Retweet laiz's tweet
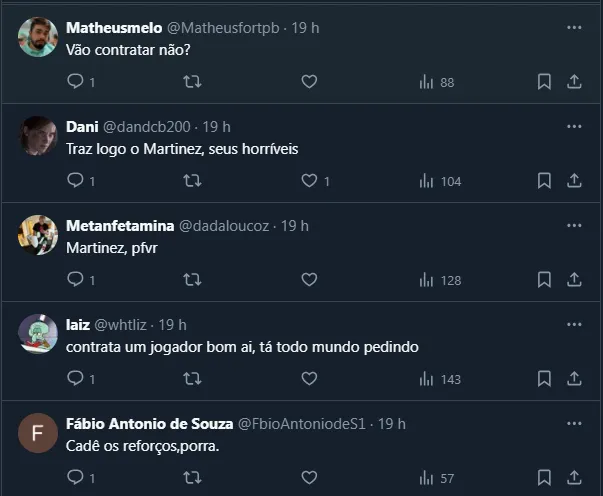The height and width of the screenshot is (496, 603). [x=193, y=379]
